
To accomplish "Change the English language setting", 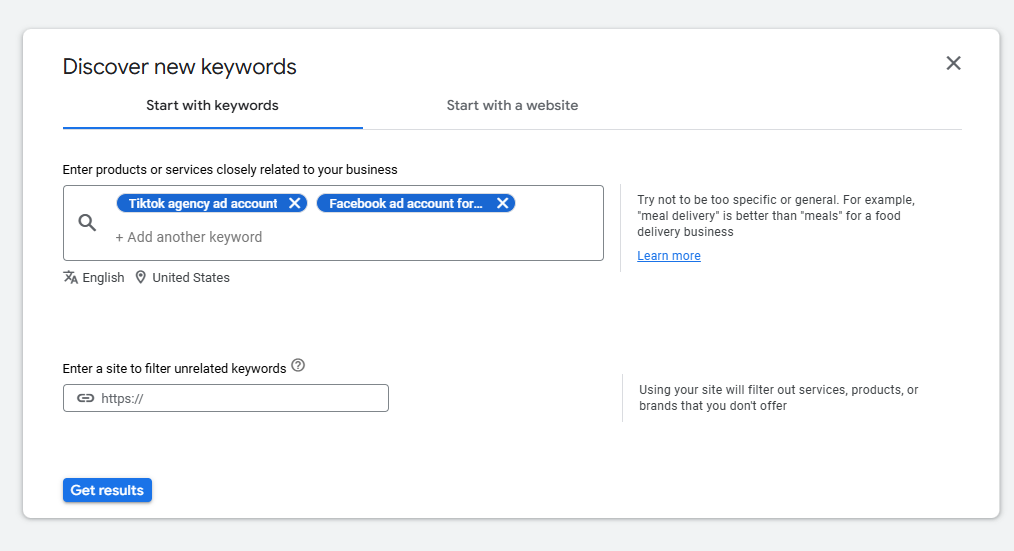I will (103, 277).
